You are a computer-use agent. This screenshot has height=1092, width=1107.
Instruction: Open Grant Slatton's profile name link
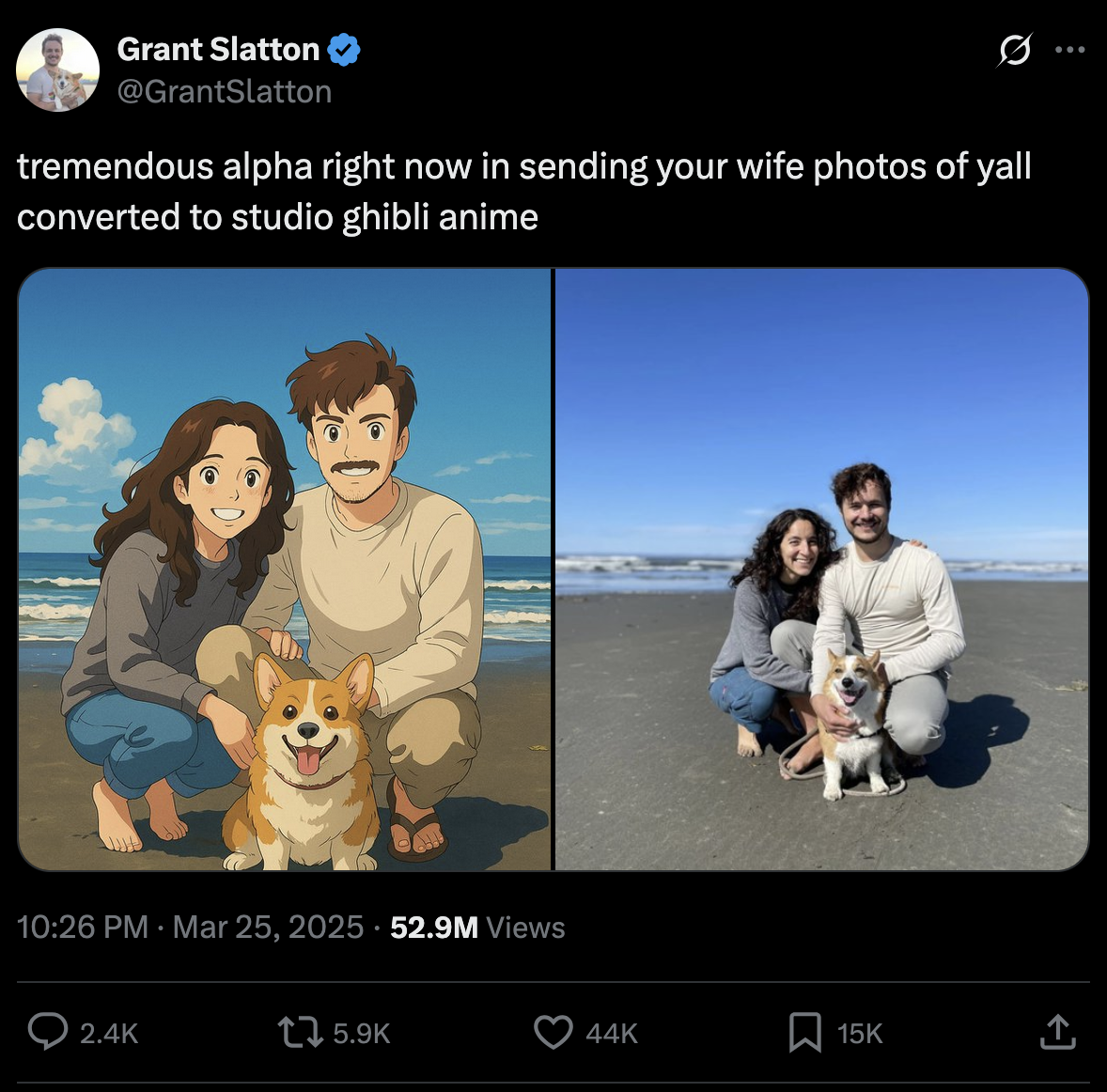(x=218, y=50)
